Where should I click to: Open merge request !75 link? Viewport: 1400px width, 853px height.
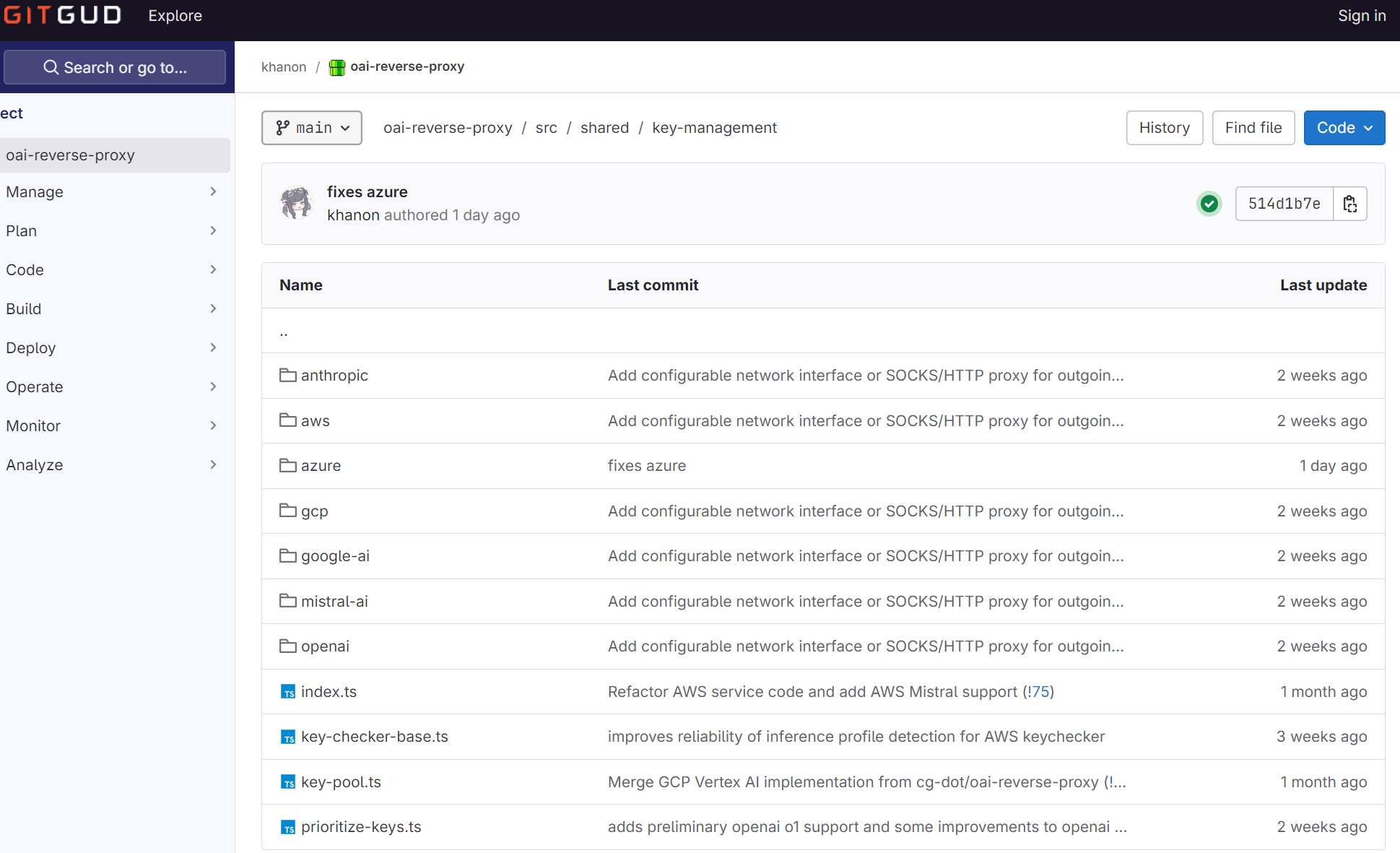tap(1038, 691)
